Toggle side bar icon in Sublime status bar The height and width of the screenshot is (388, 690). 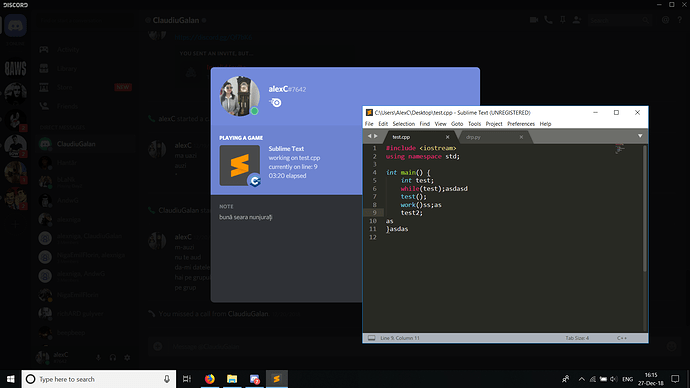click(x=371, y=338)
